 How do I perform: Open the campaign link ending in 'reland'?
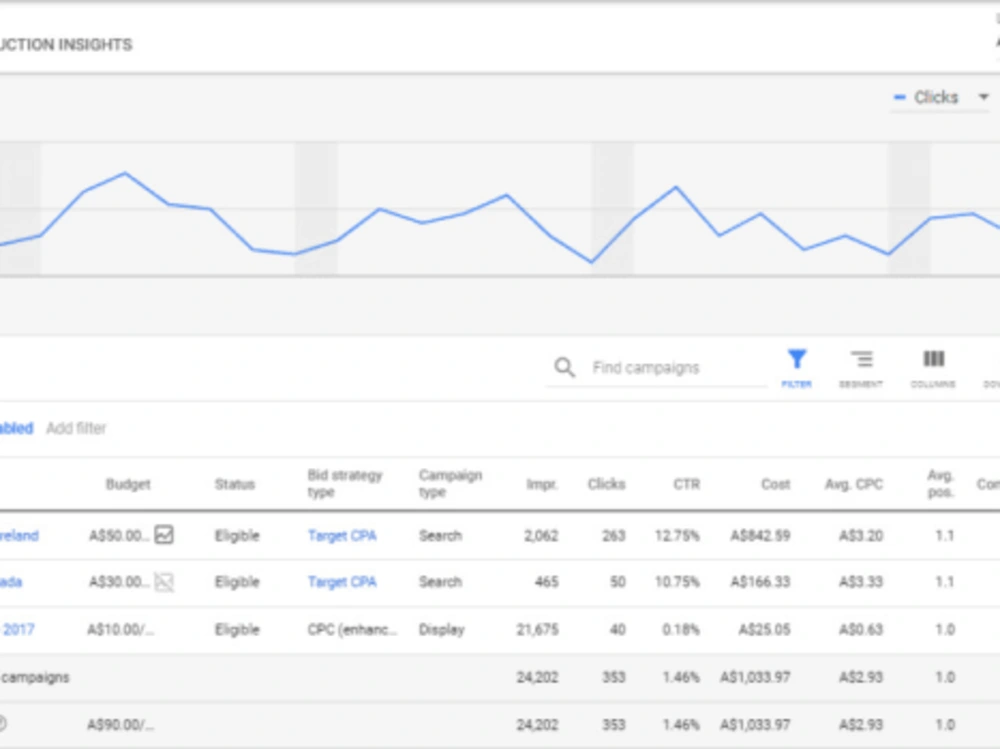(x=19, y=535)
